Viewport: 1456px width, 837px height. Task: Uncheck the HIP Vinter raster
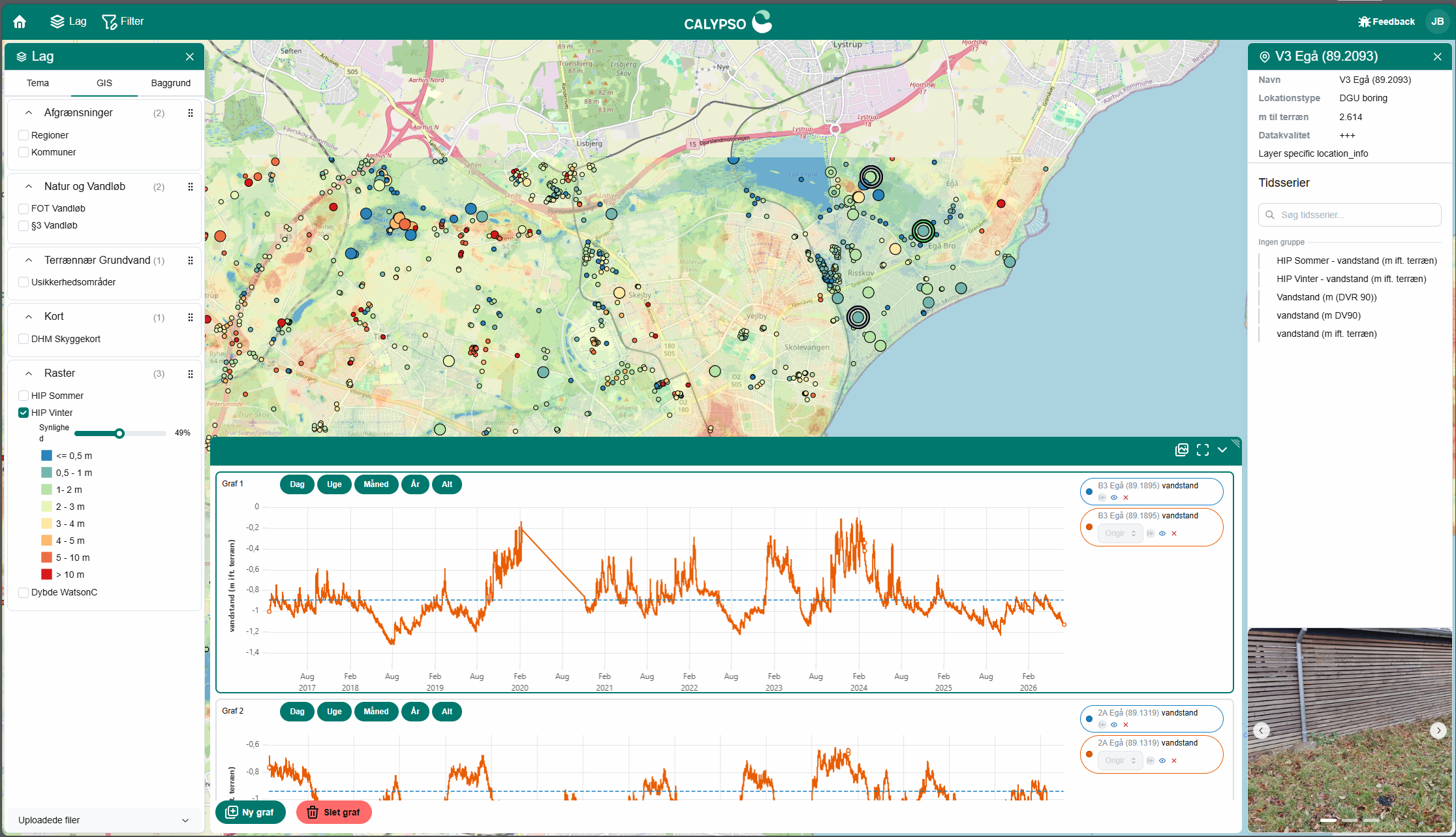point(23,413)
